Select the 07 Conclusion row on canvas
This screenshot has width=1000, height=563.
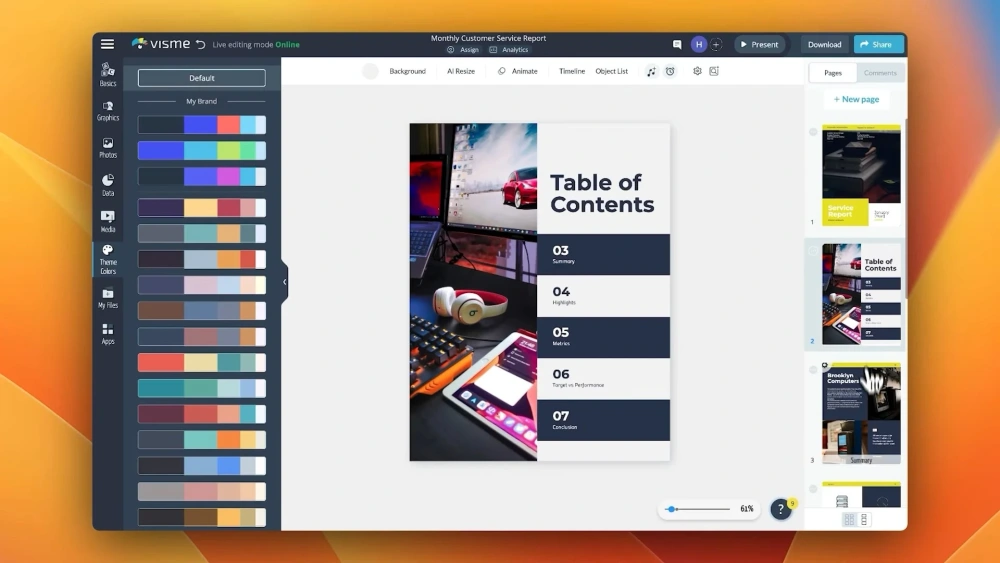tap(603, 420)
